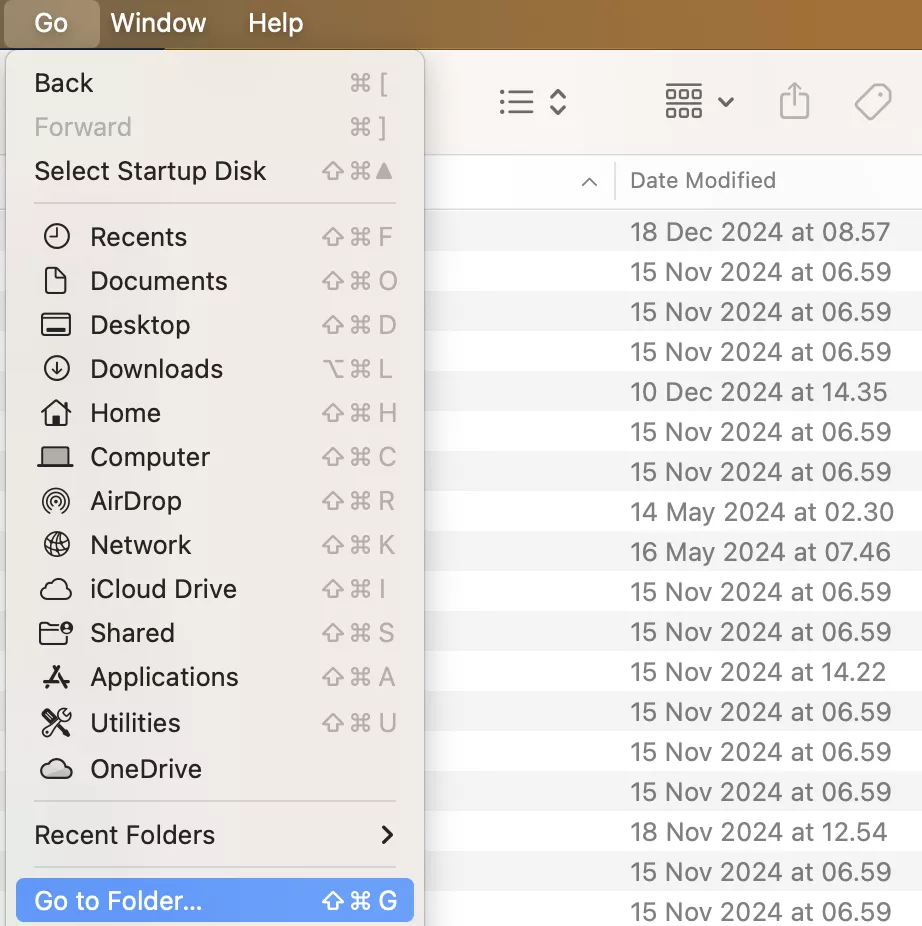922x926 pixels.
Task: Open the group-by grid dropdown
Action: point(699,102)
